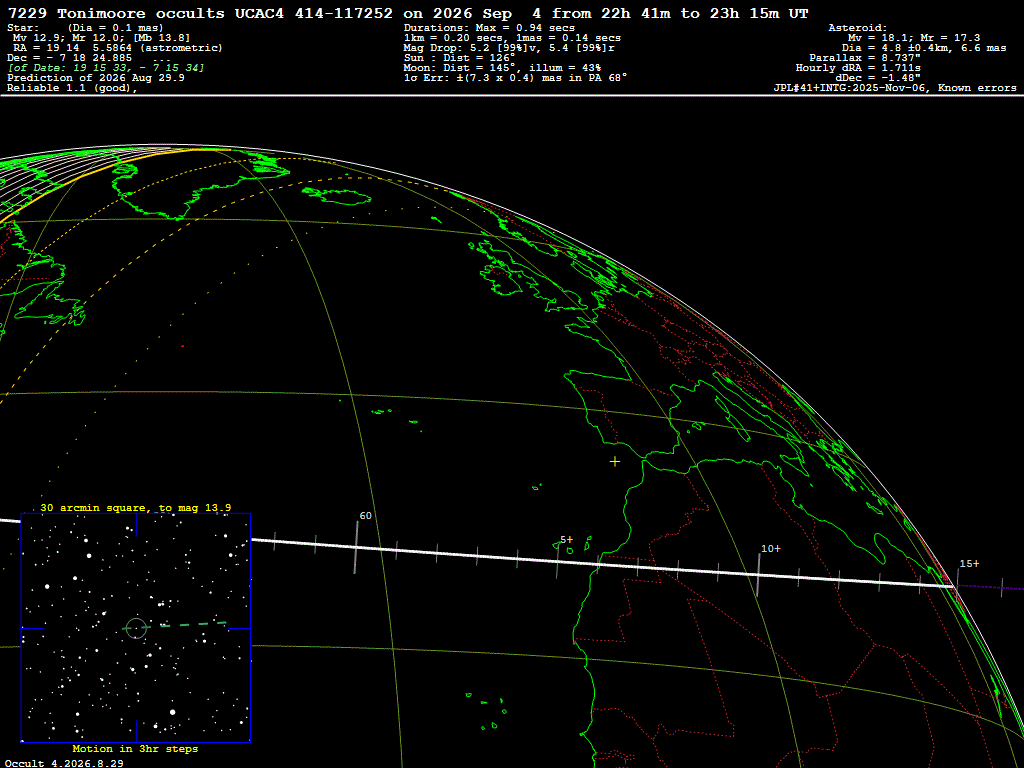
Task: Click the '30 arcmin square, to mag 13.9' label
Action: 136,507
